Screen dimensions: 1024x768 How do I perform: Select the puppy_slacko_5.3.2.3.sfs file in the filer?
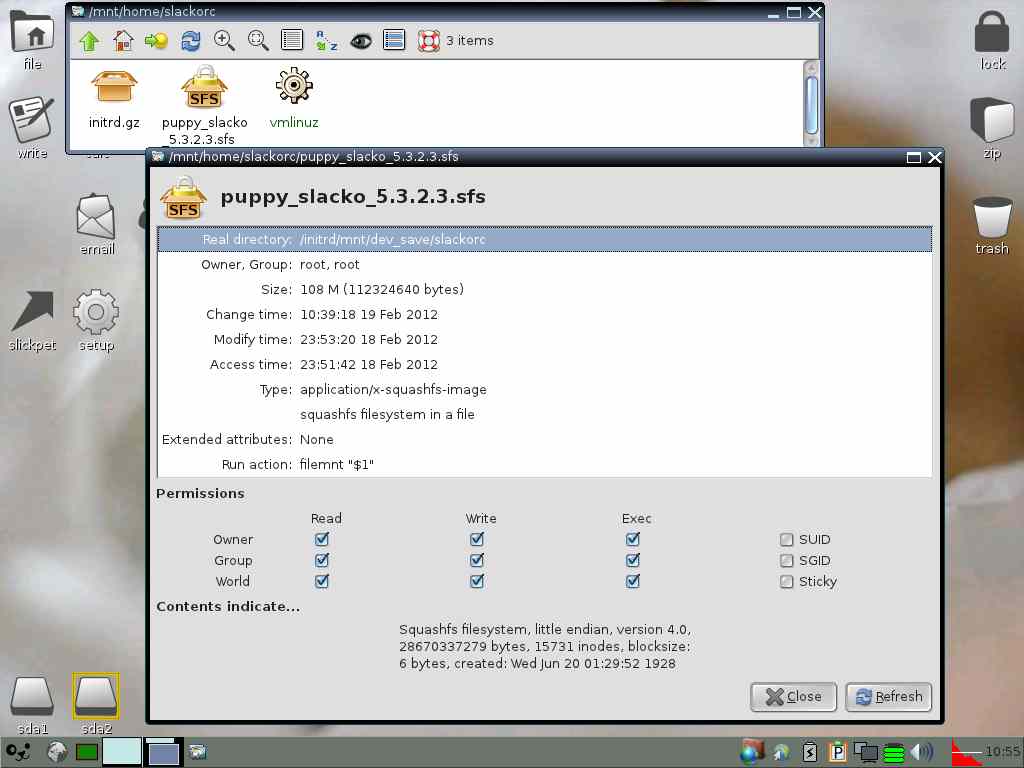pyautogui.click(x=204, y=106)
